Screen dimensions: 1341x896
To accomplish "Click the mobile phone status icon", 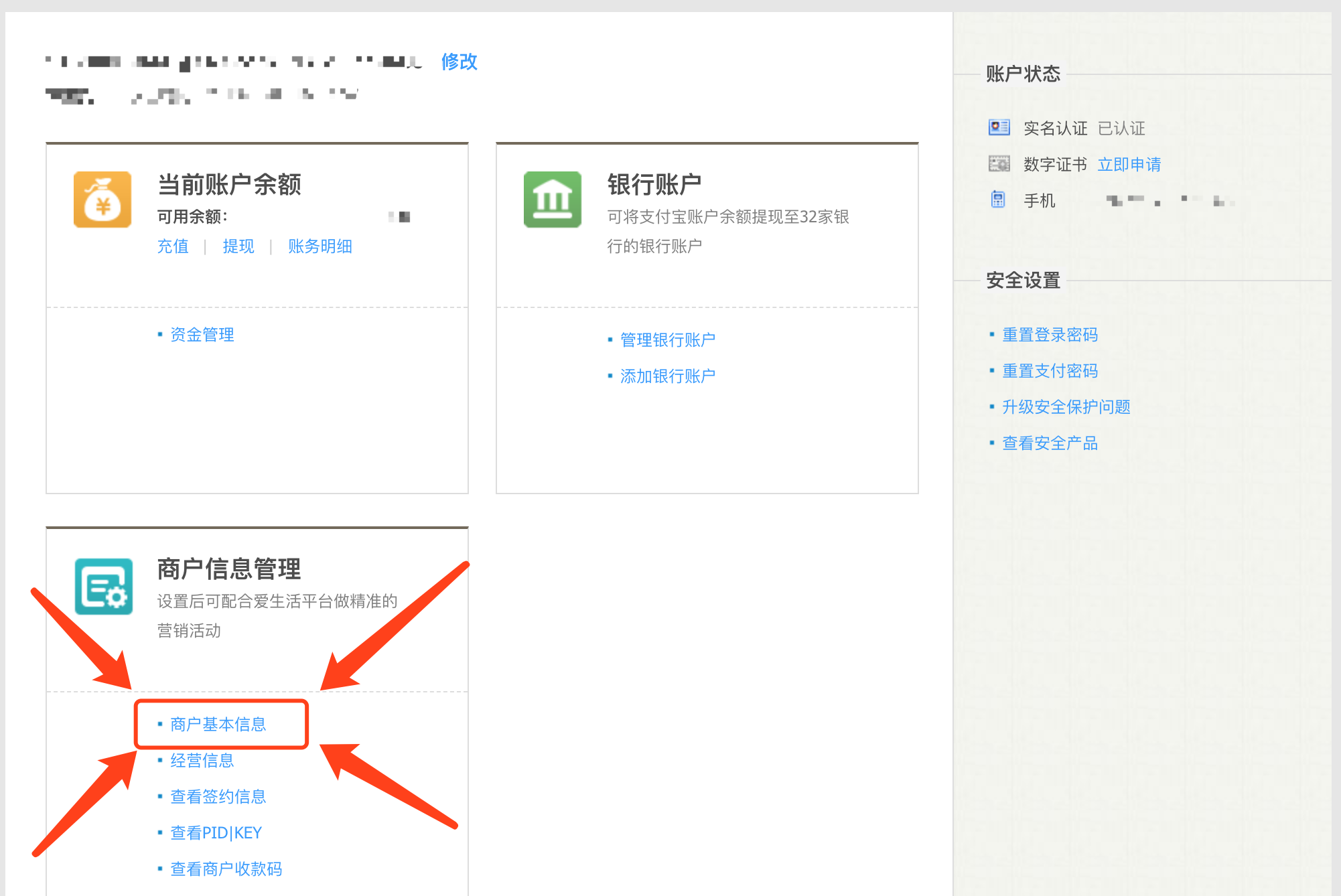I will point(998,200).
